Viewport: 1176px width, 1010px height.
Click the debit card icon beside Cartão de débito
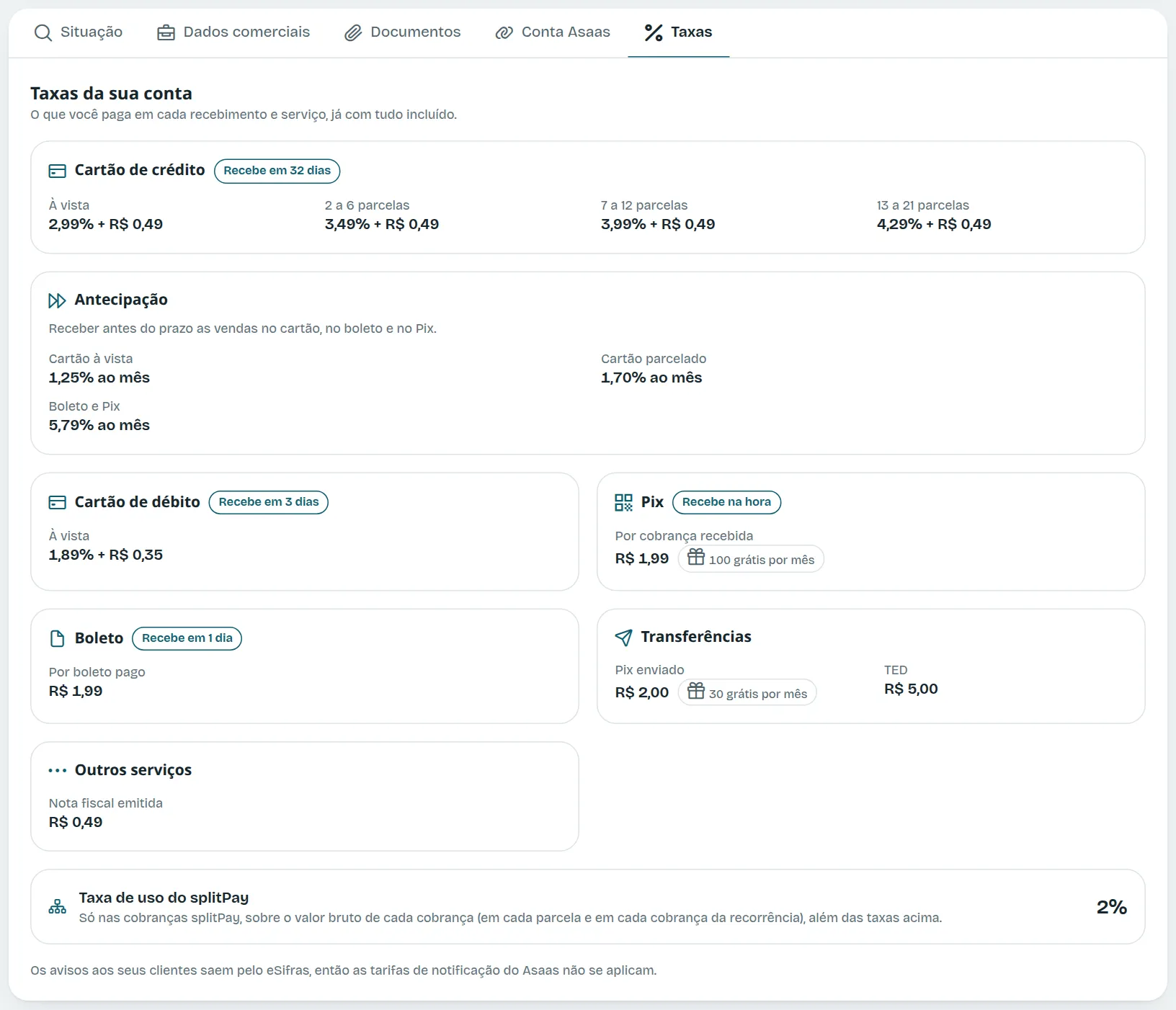57,502
